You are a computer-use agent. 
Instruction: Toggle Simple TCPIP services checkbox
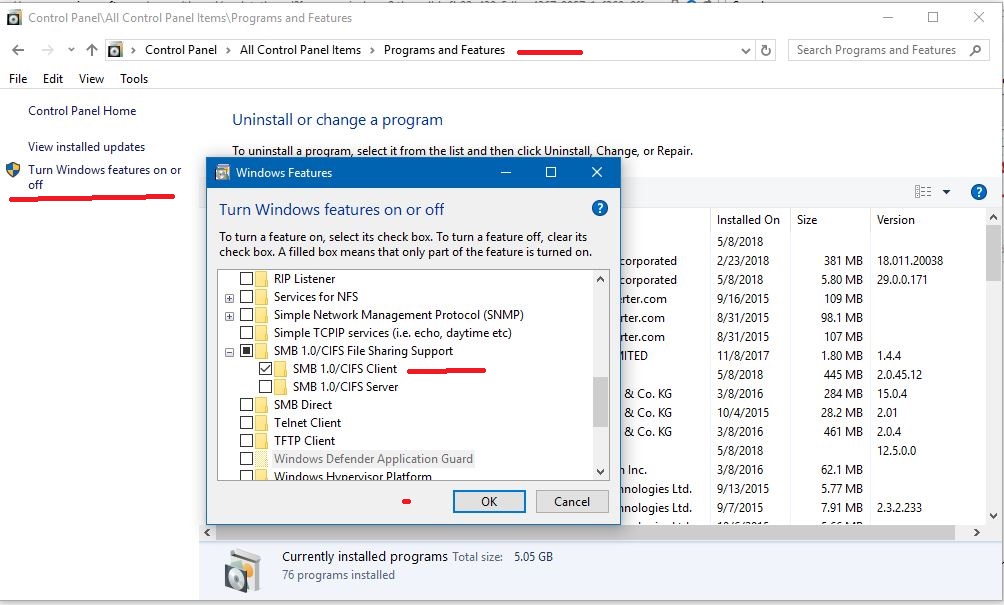tap(247, 332)
